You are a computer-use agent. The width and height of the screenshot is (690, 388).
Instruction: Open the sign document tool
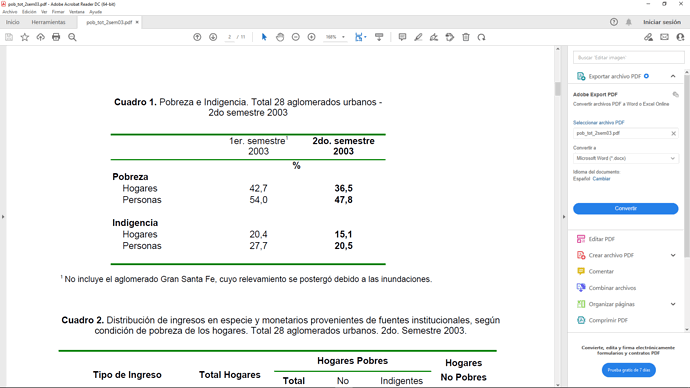(x=434, y=37)
